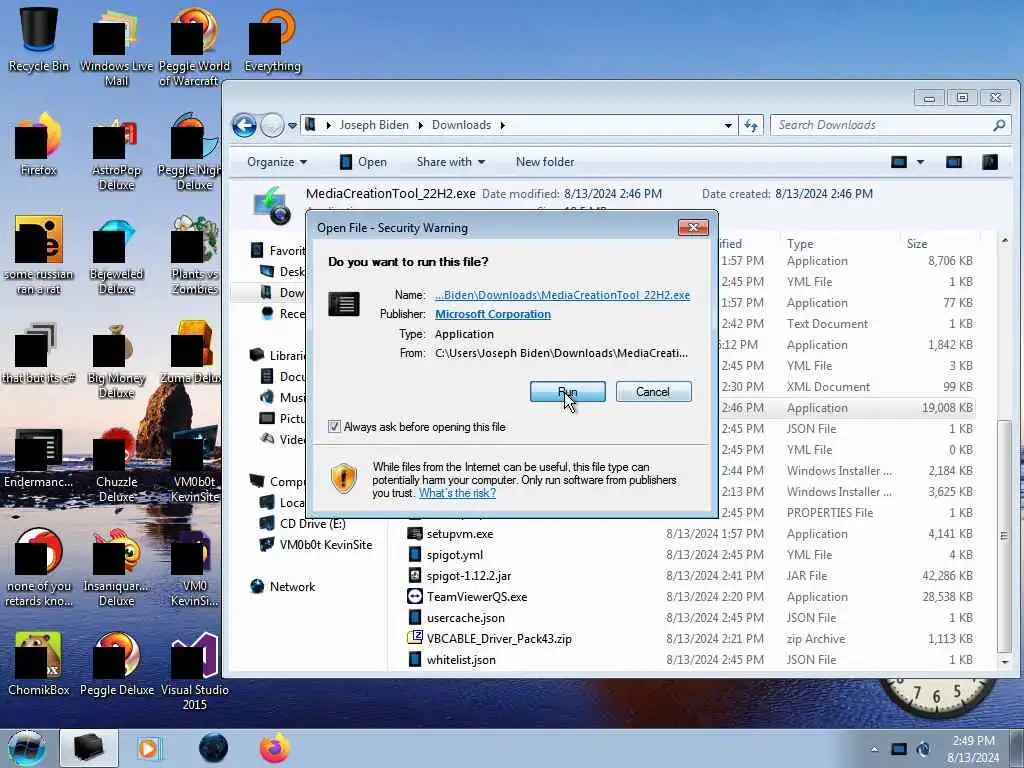Expand address bar history dropdown
1024x768 pixels.
pos(728,125)
